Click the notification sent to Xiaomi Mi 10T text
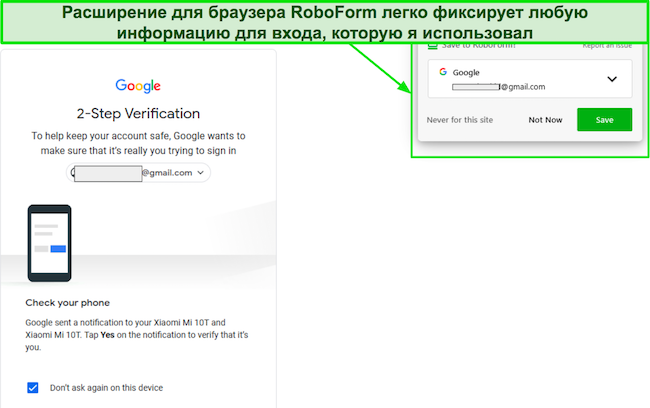 (x=137, y=335)
